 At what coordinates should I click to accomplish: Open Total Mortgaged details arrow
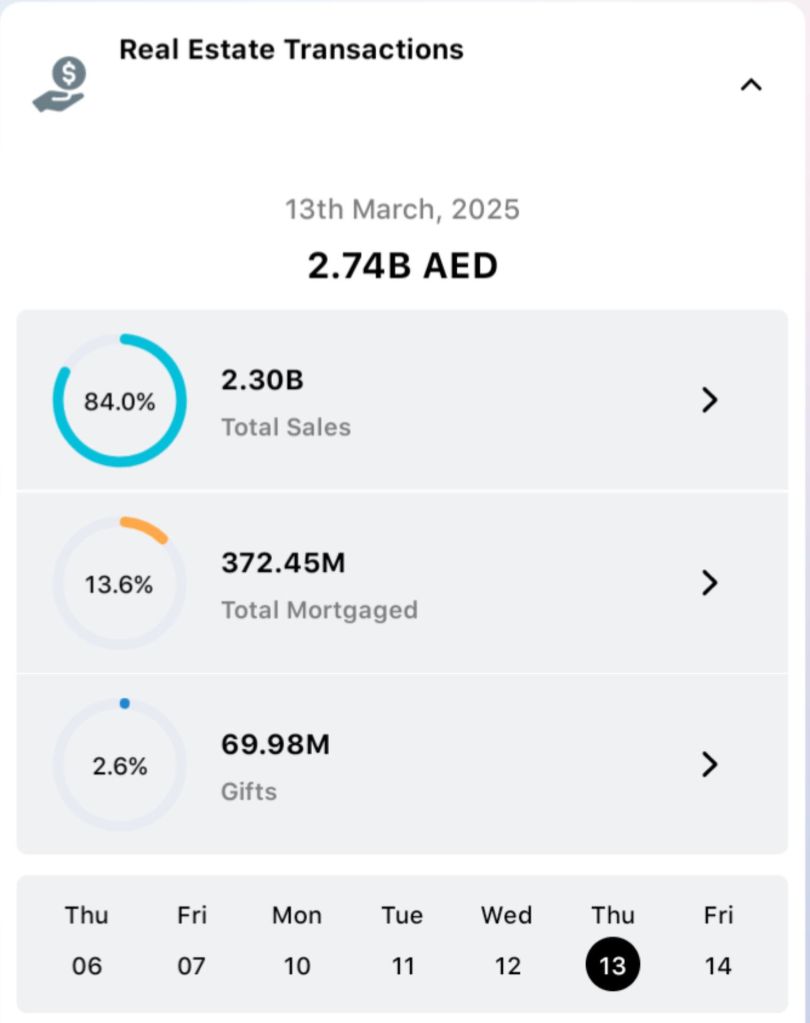coord(709,583)
